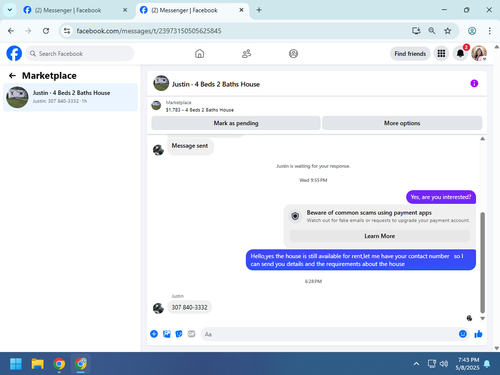Open the Facebook menu grid icon
The width and height of the screenshot is (500, 375).
click(x=441, y=53)
